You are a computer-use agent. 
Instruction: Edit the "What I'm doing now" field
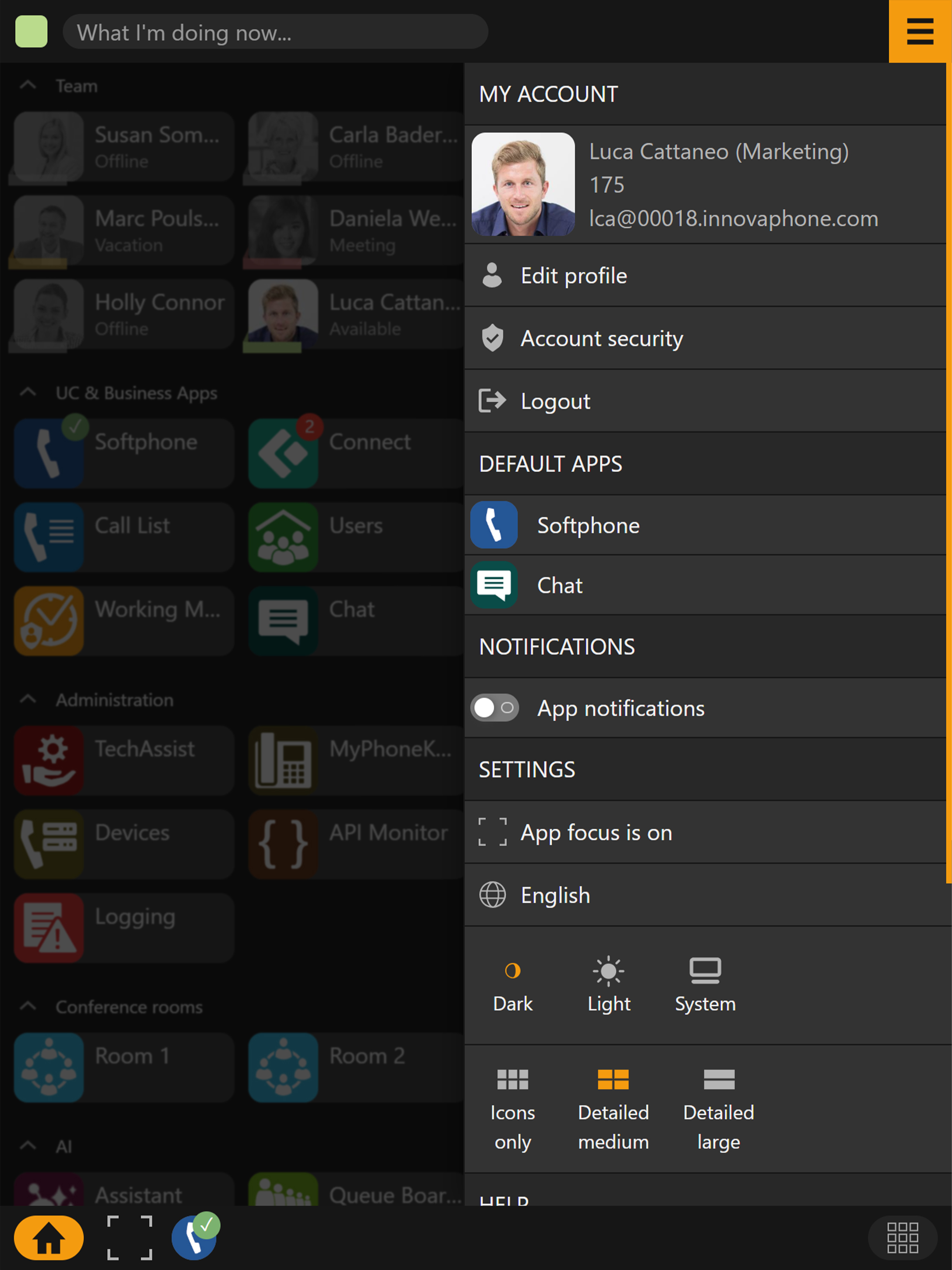275,32
